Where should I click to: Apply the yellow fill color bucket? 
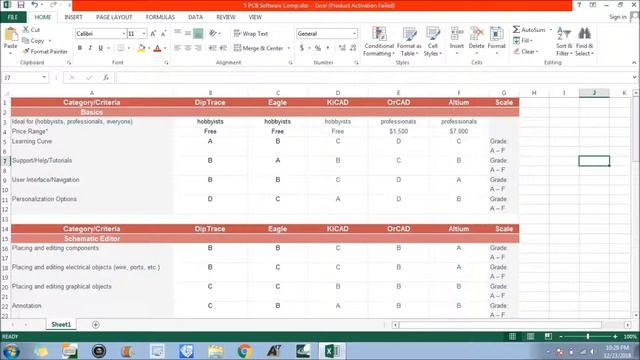141,48
